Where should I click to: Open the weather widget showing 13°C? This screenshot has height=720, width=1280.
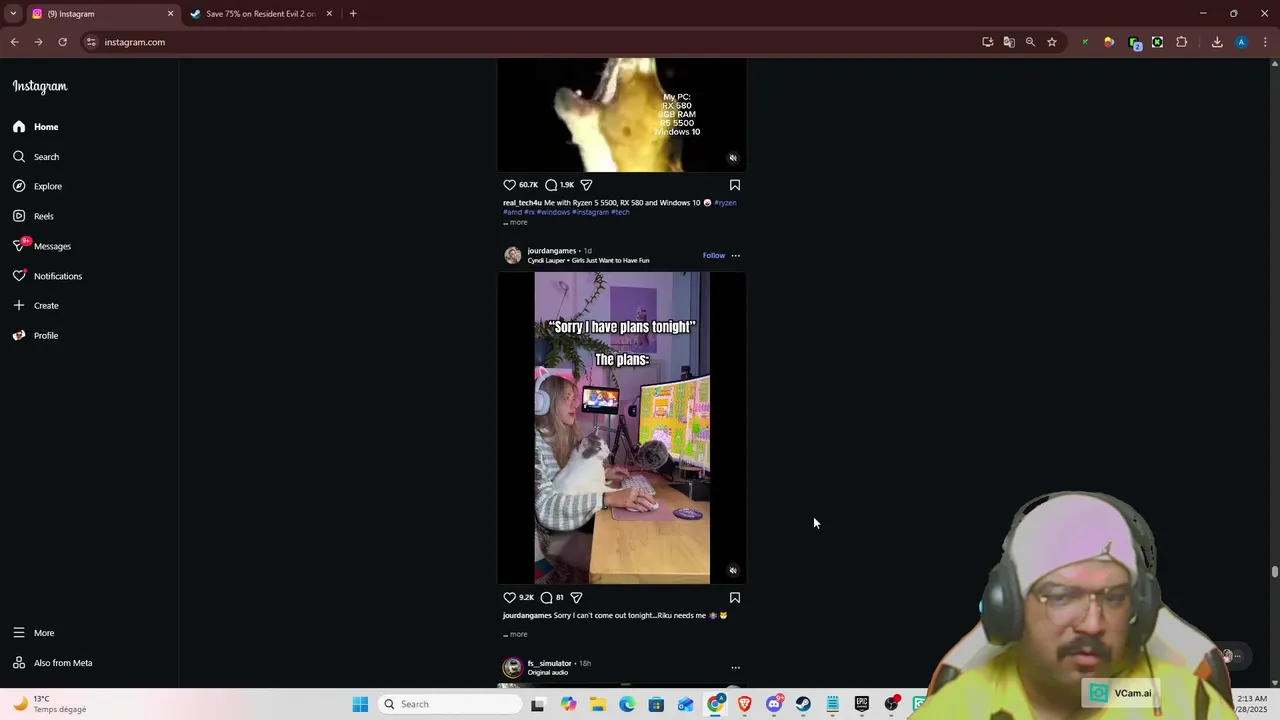(x=48, y=704)
